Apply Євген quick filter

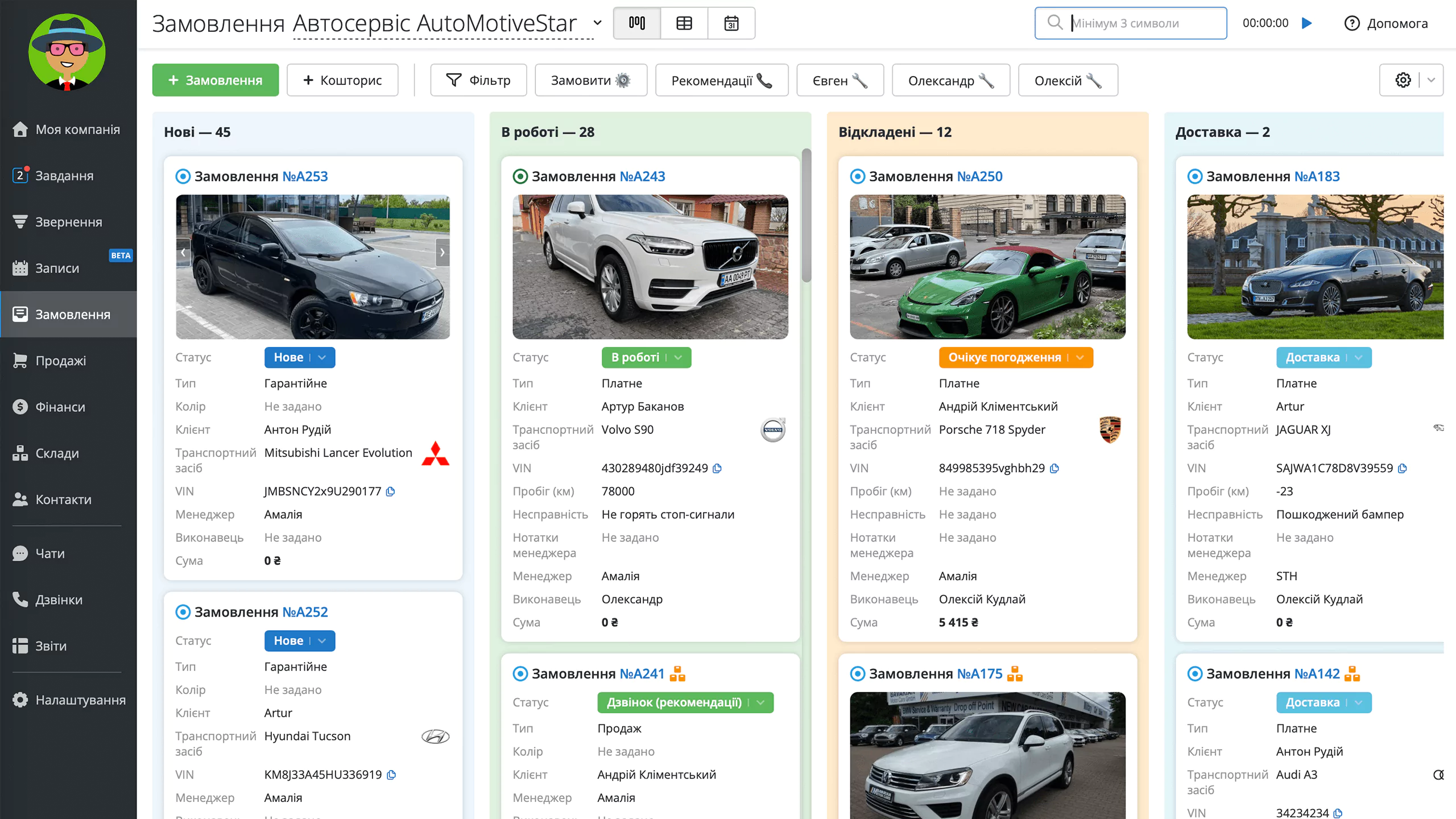(840, 80)
